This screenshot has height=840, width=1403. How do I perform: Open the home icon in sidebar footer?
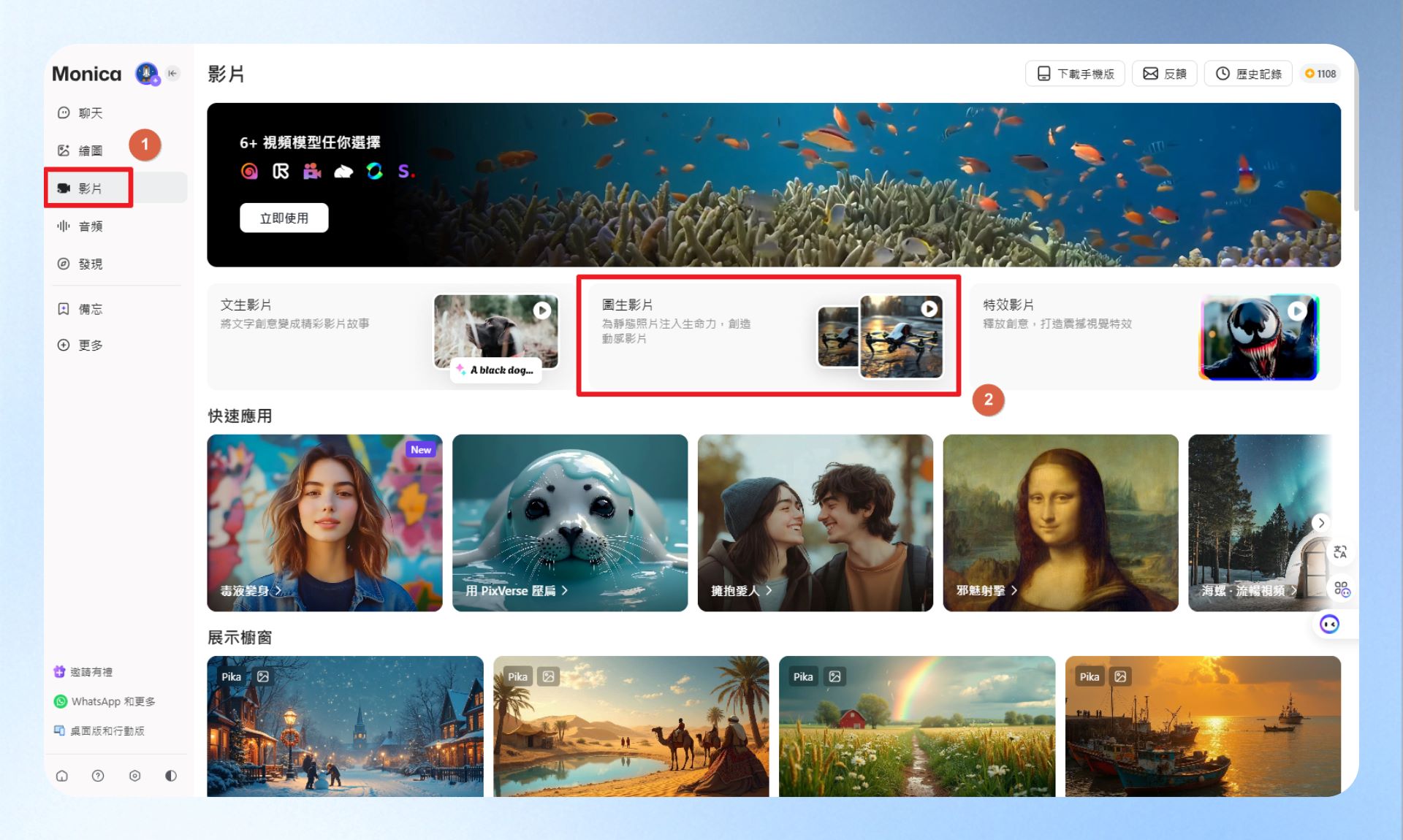tap(62, 776)
